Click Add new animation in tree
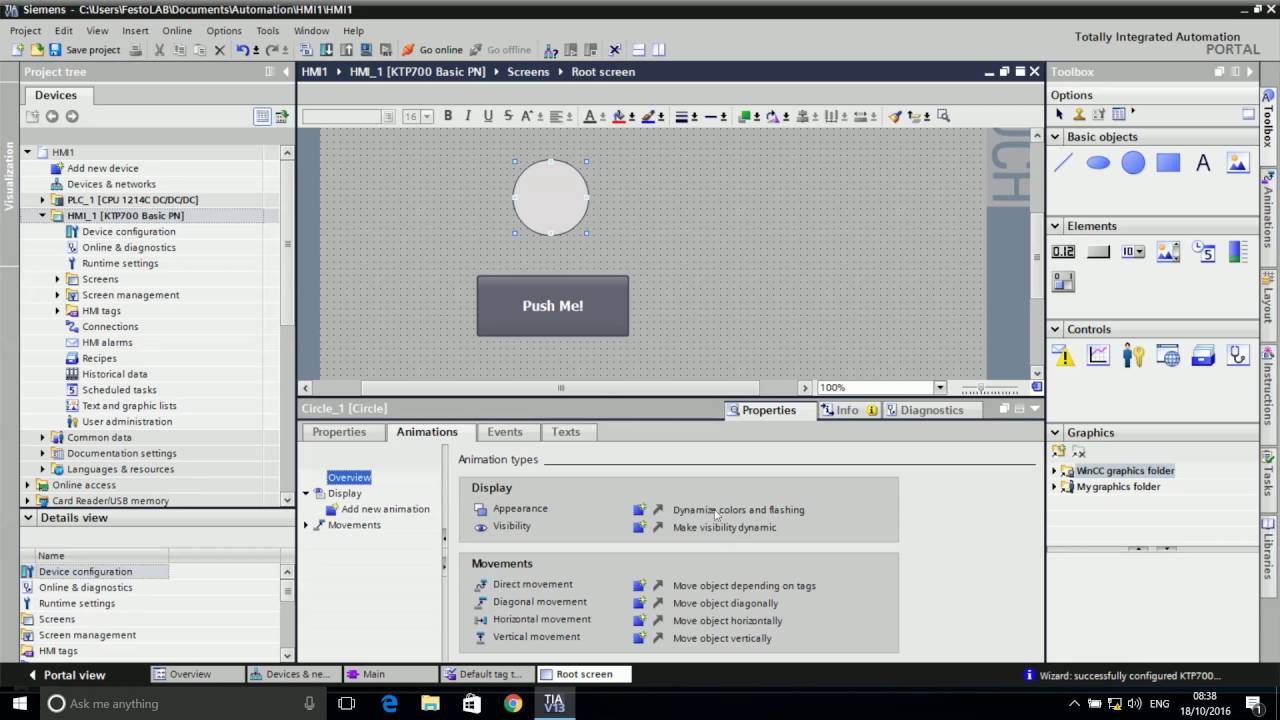Viewport: 1280px width, 720px height. (385, 509)
